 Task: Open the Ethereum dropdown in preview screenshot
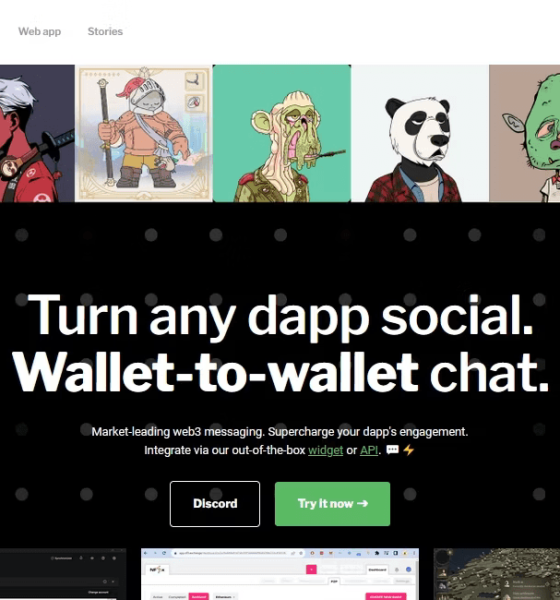224,597
